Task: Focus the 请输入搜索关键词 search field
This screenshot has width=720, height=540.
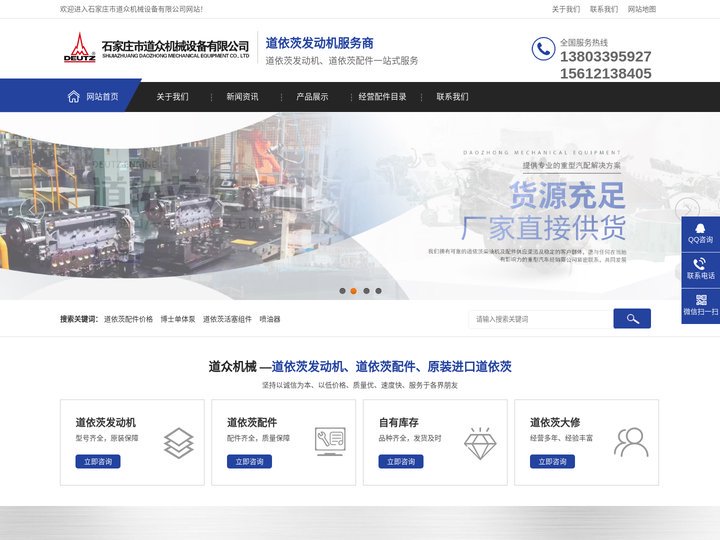Action: pos(541,319)
